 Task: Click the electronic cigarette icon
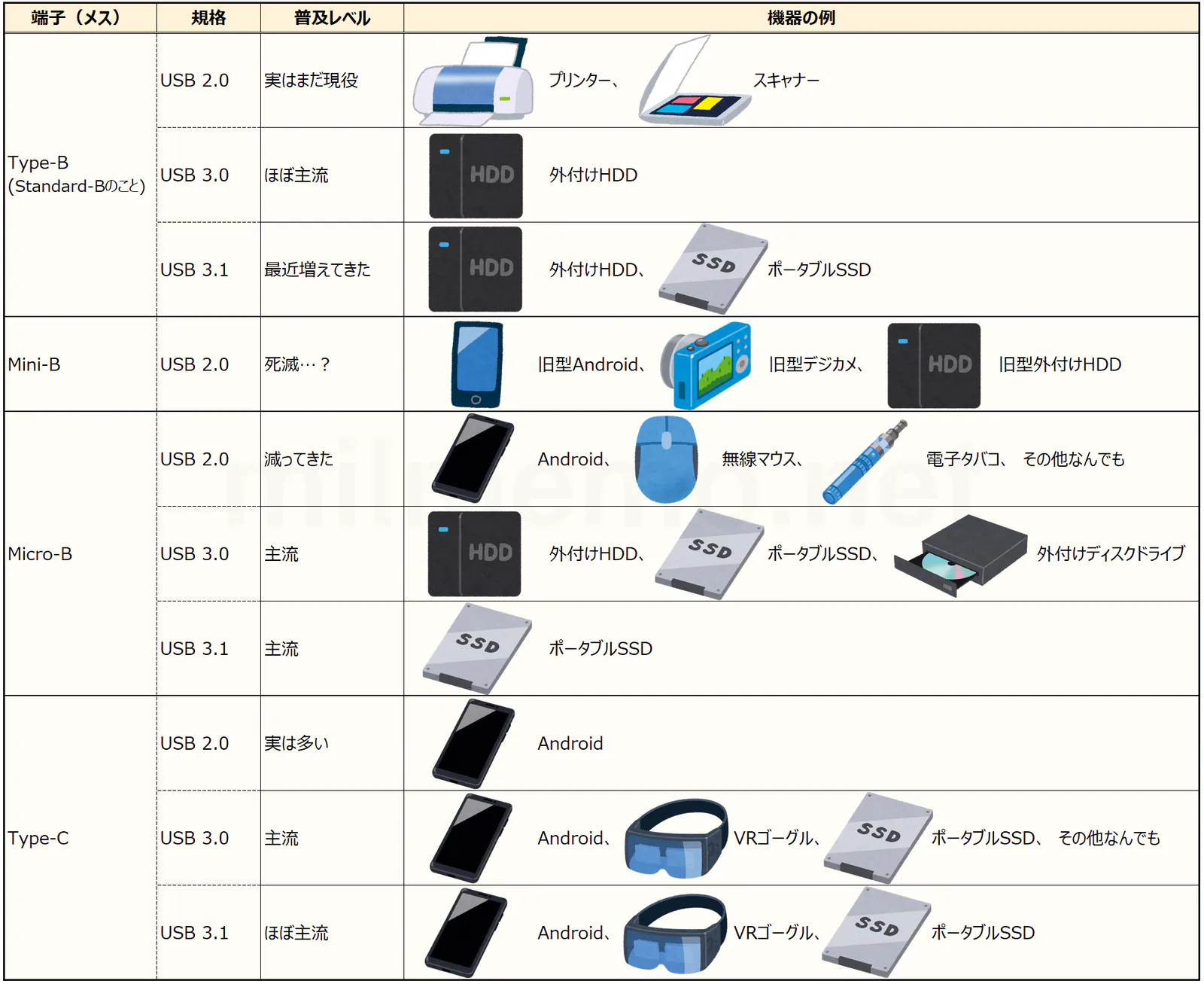click(x=865, y=461)
